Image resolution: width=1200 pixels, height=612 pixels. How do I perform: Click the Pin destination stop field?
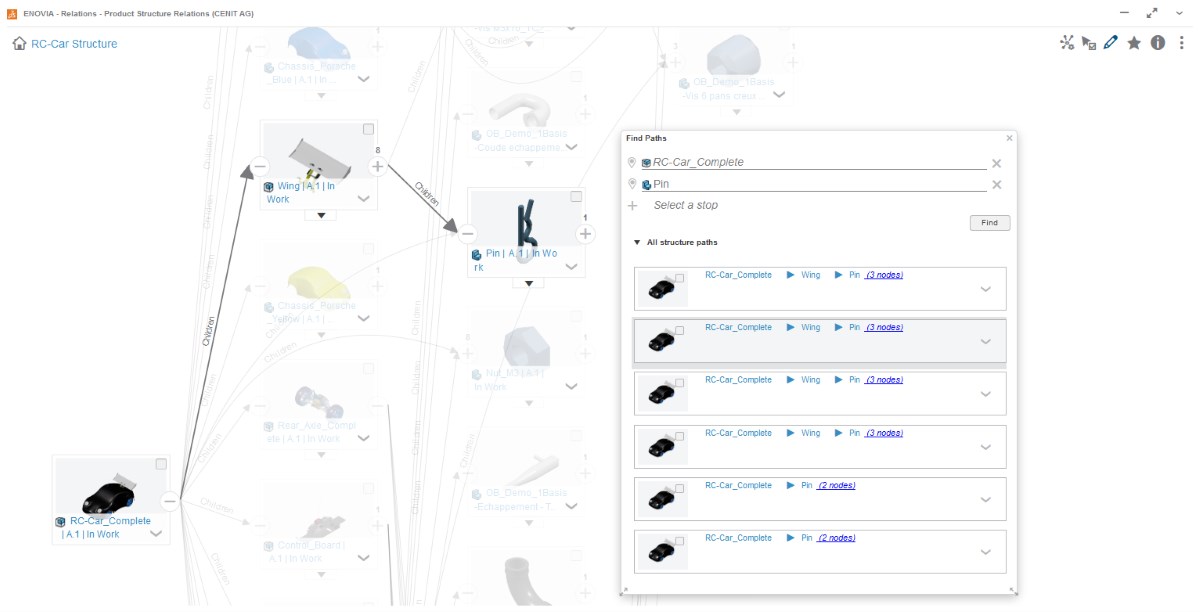click(813, 184)
